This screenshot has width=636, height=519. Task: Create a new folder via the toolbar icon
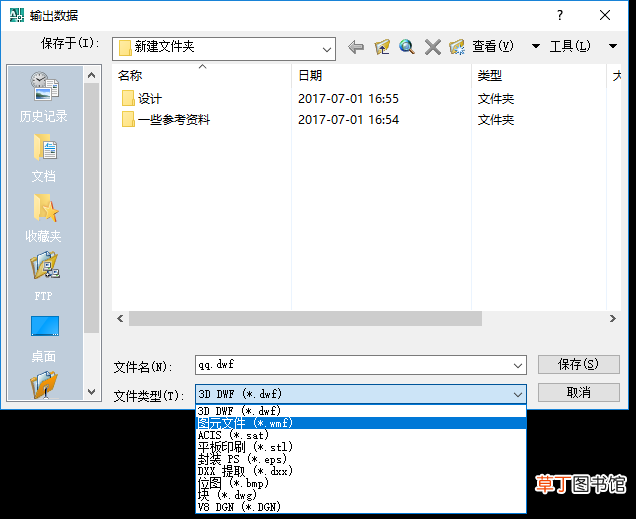[x=457, y=47]
